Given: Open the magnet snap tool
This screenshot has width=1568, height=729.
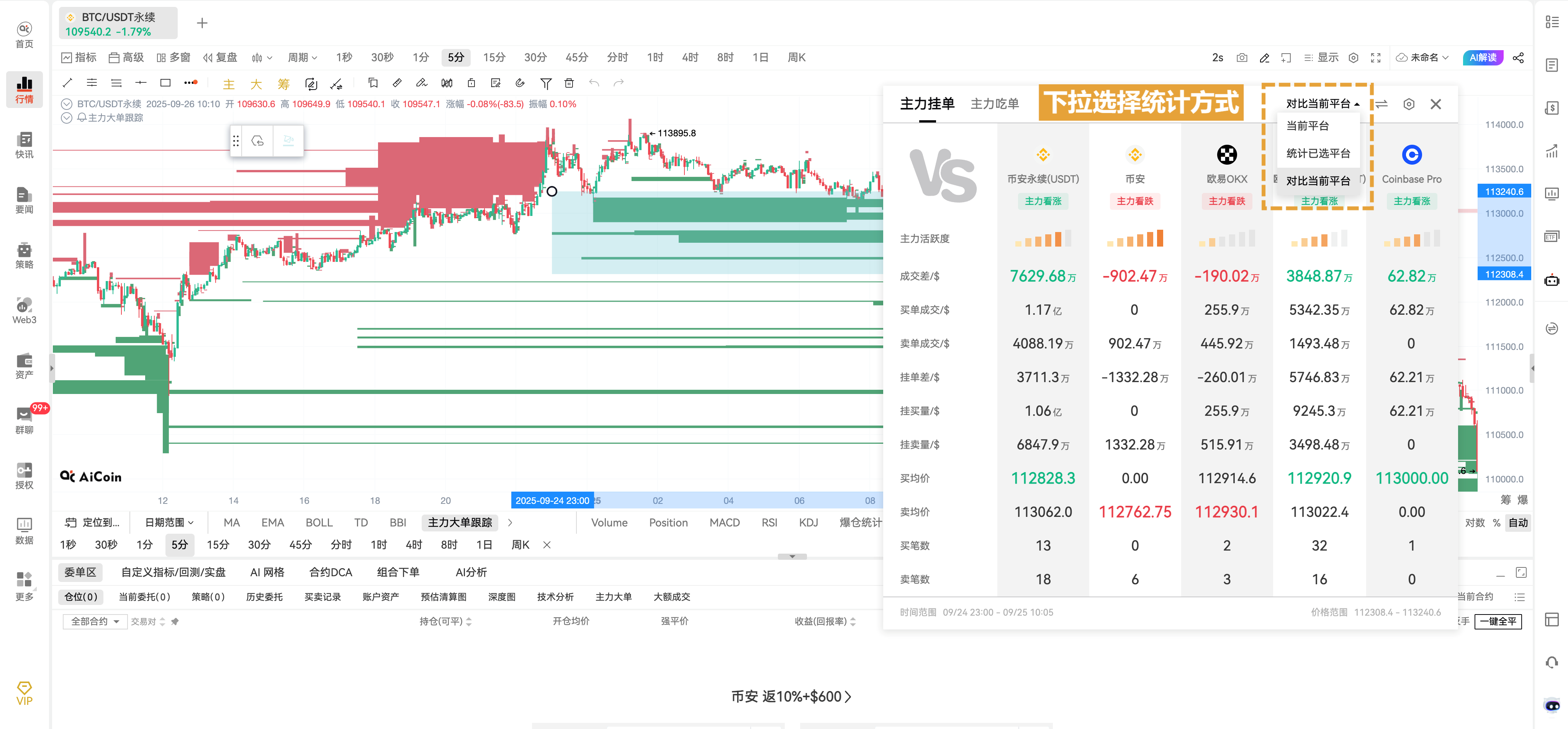Looking at the screenshot, I should coord(519,83).
